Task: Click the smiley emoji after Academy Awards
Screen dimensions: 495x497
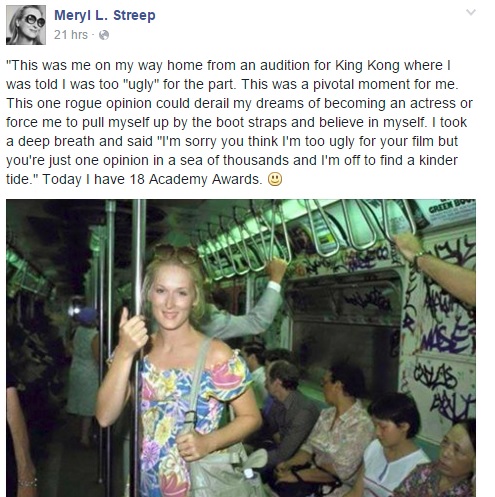Action: coord(275,179)
